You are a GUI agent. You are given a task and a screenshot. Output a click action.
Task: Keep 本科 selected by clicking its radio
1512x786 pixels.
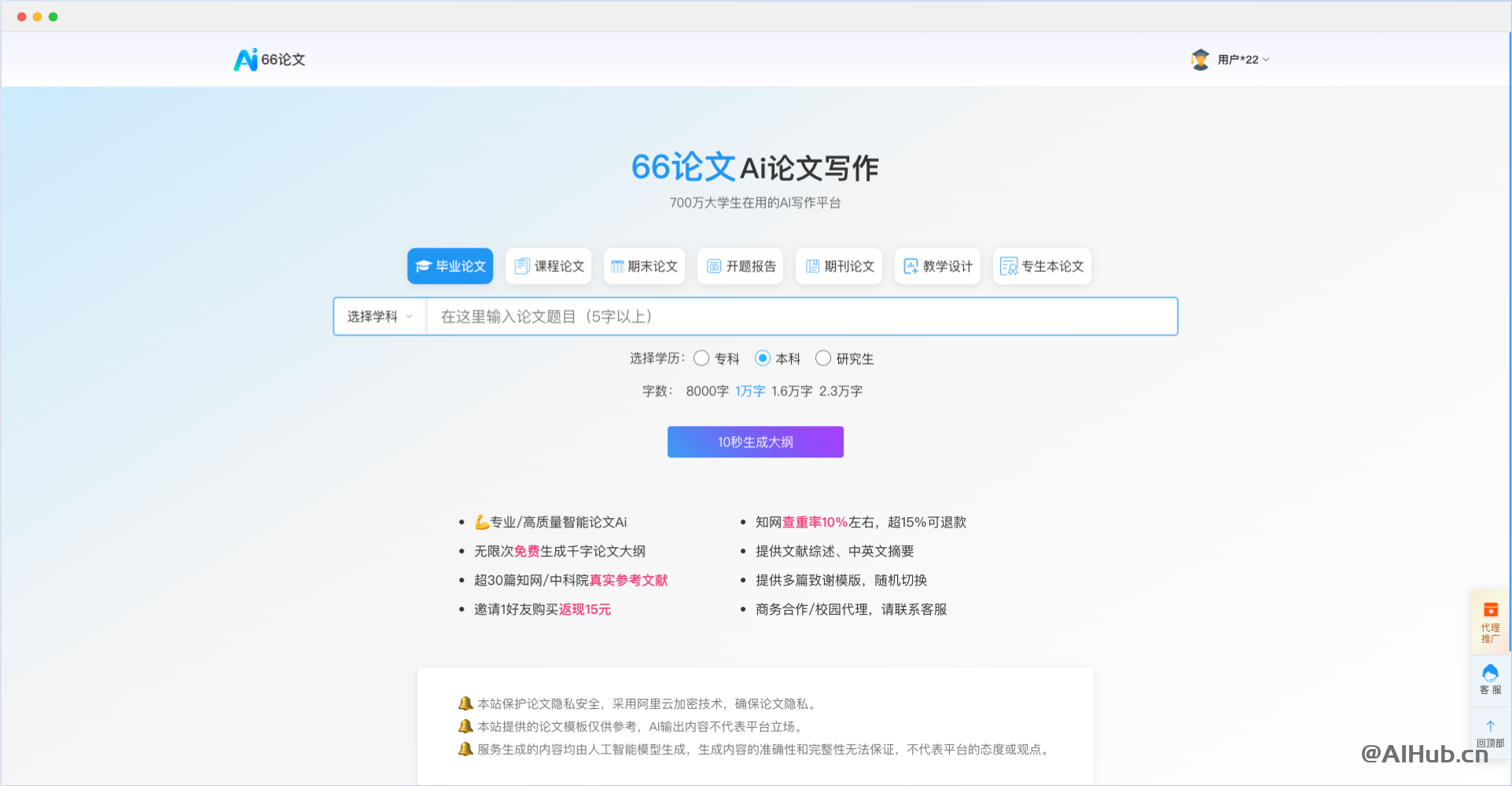pos(763,358)
